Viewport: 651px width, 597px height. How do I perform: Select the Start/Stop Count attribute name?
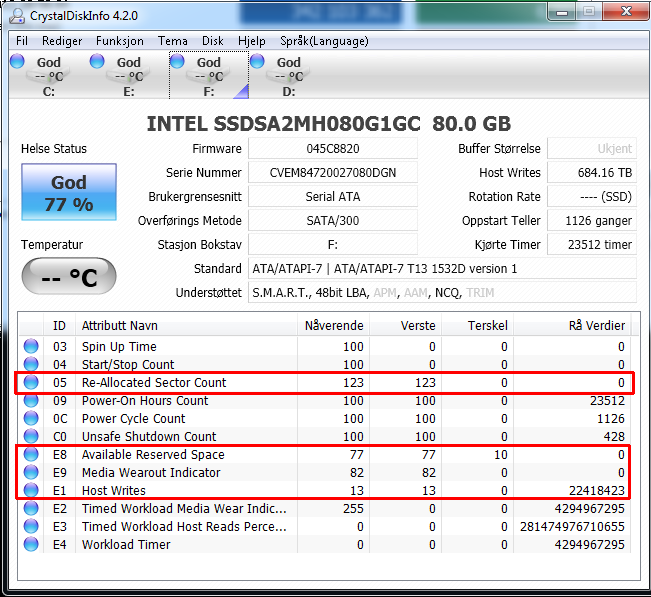128,364
